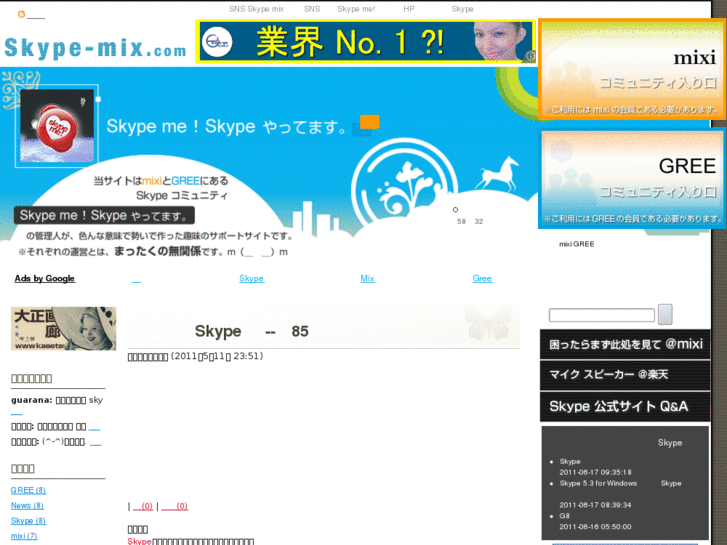
Task: Open 'マイク スピーカー @楽天' button
Action: [x=625, y=375]
